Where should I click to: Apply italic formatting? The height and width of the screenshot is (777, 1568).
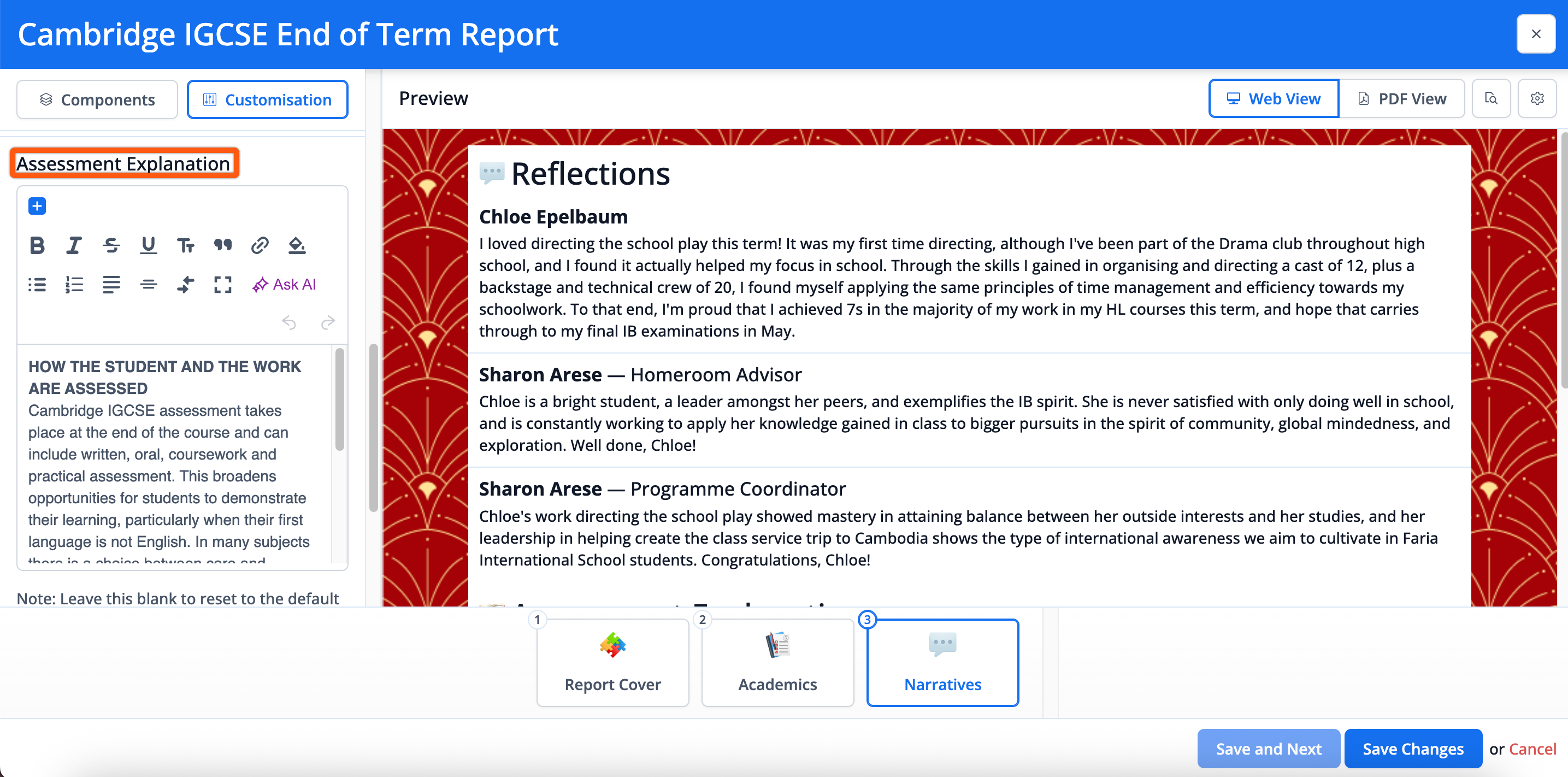(74, 245)
